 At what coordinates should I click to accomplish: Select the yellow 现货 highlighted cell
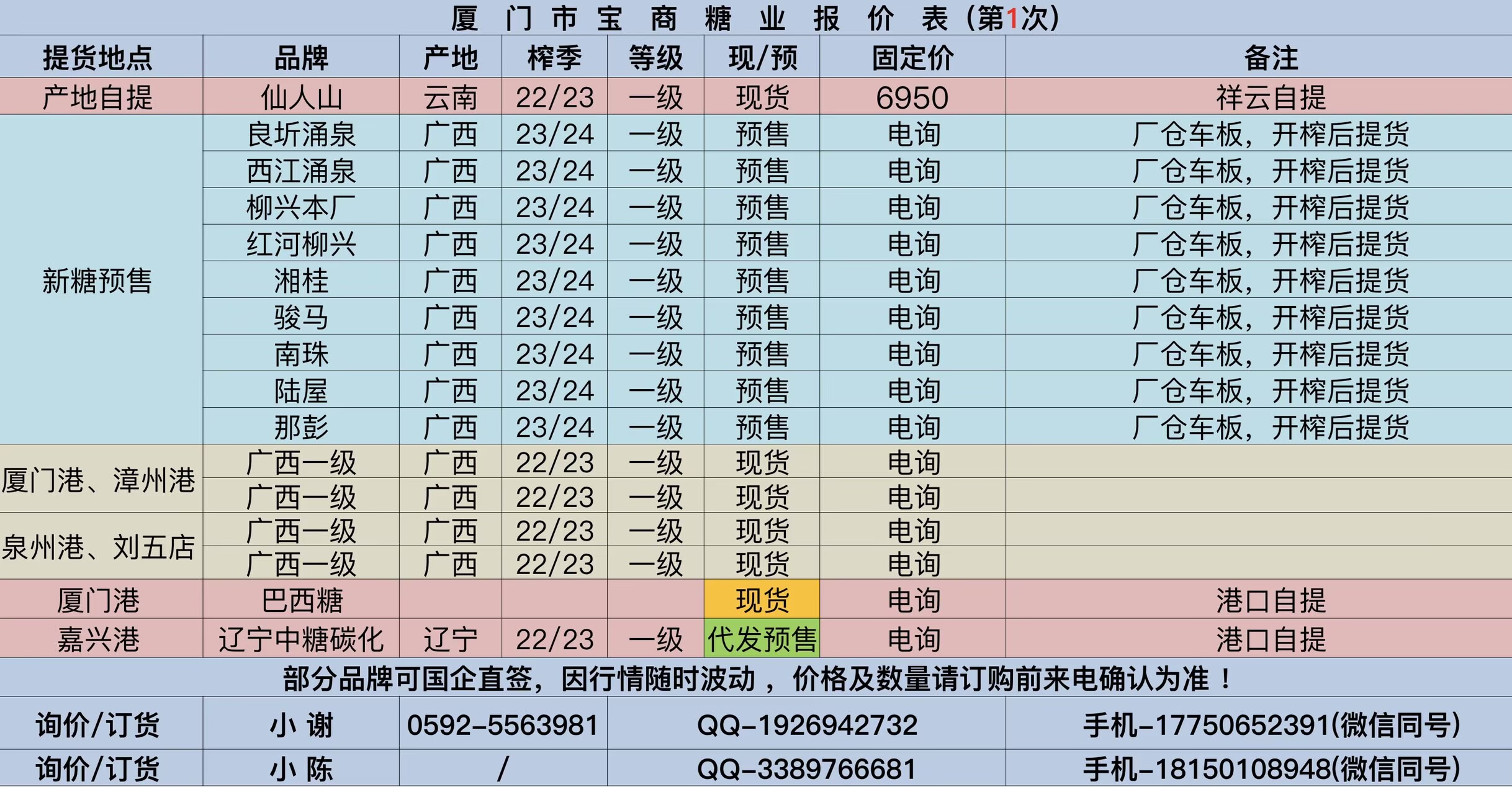(762, 600)
